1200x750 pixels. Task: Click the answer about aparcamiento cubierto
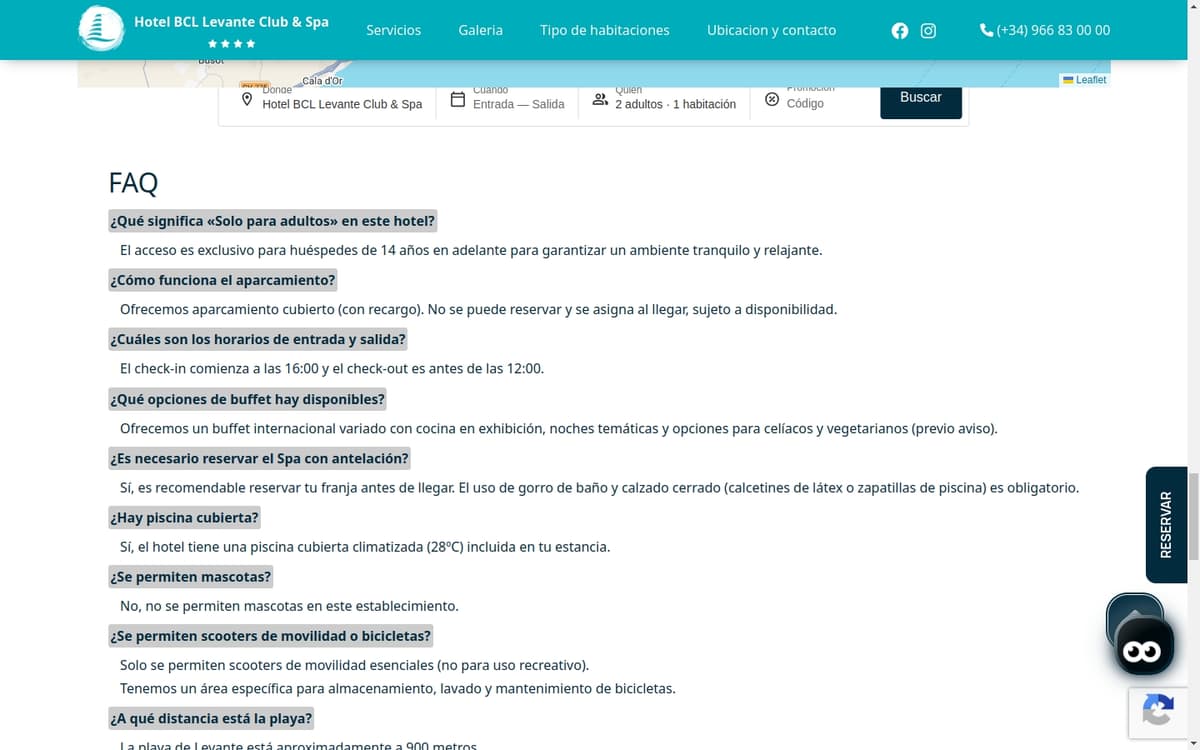click(478, 309)
